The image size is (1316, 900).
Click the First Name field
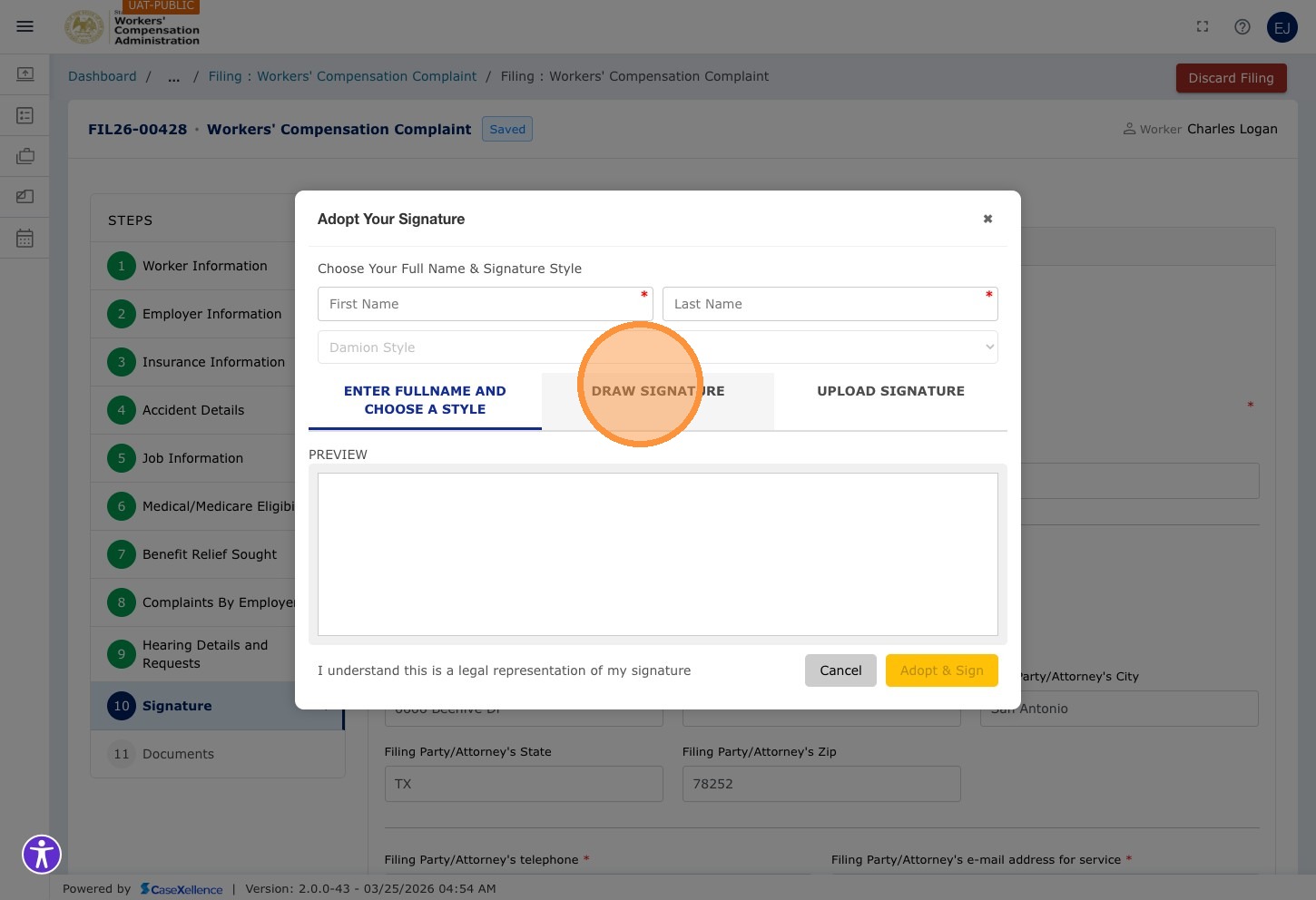486,304
